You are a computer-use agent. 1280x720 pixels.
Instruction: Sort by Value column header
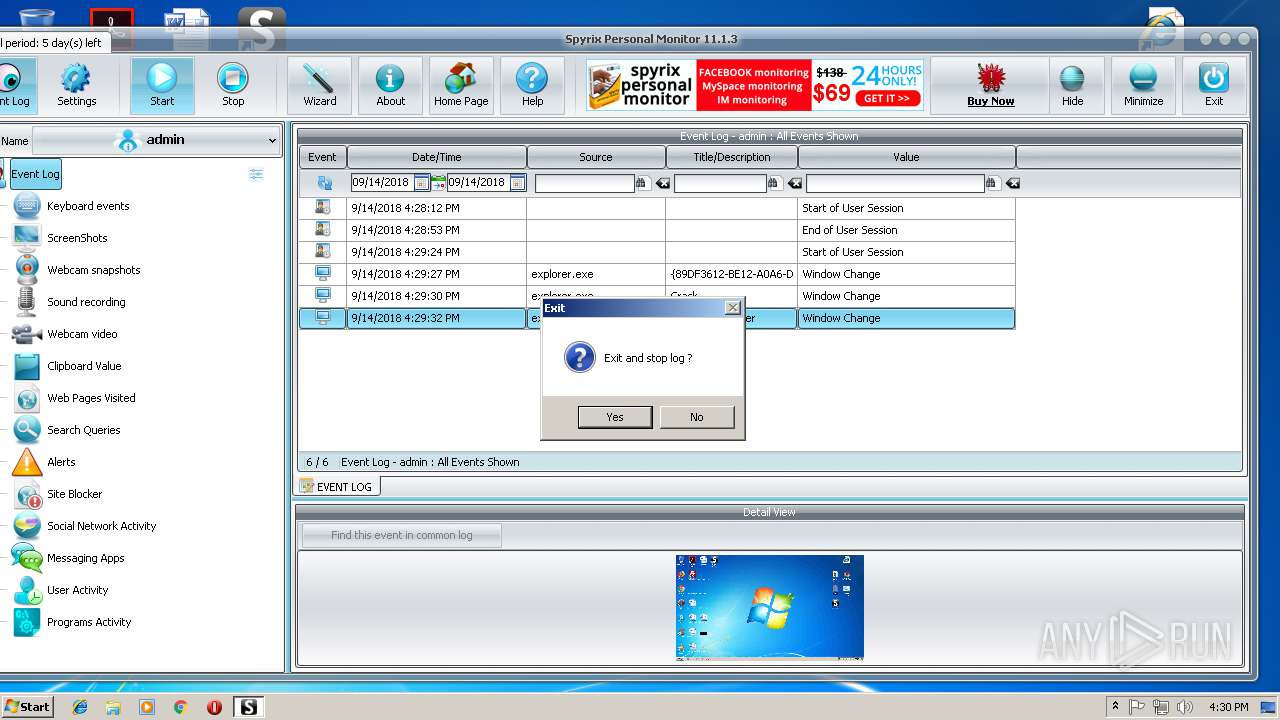(906, 157)
